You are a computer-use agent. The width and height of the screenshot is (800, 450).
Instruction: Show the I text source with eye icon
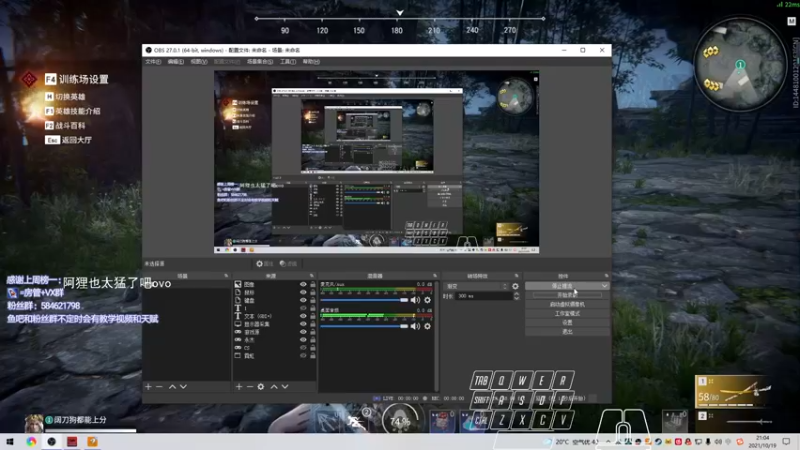[303, 308]
